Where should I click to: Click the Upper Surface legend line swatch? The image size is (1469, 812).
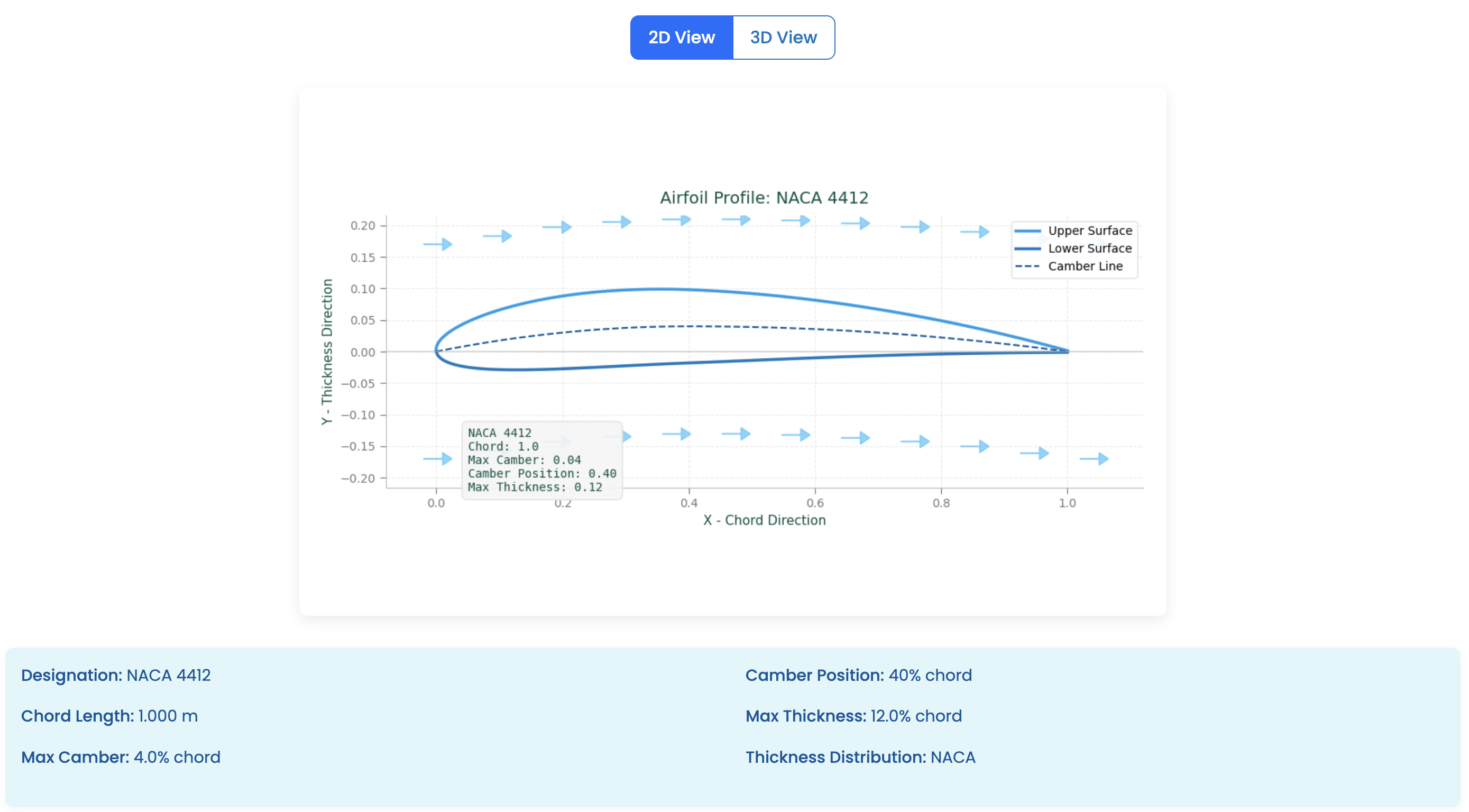tap(1027, 231)
